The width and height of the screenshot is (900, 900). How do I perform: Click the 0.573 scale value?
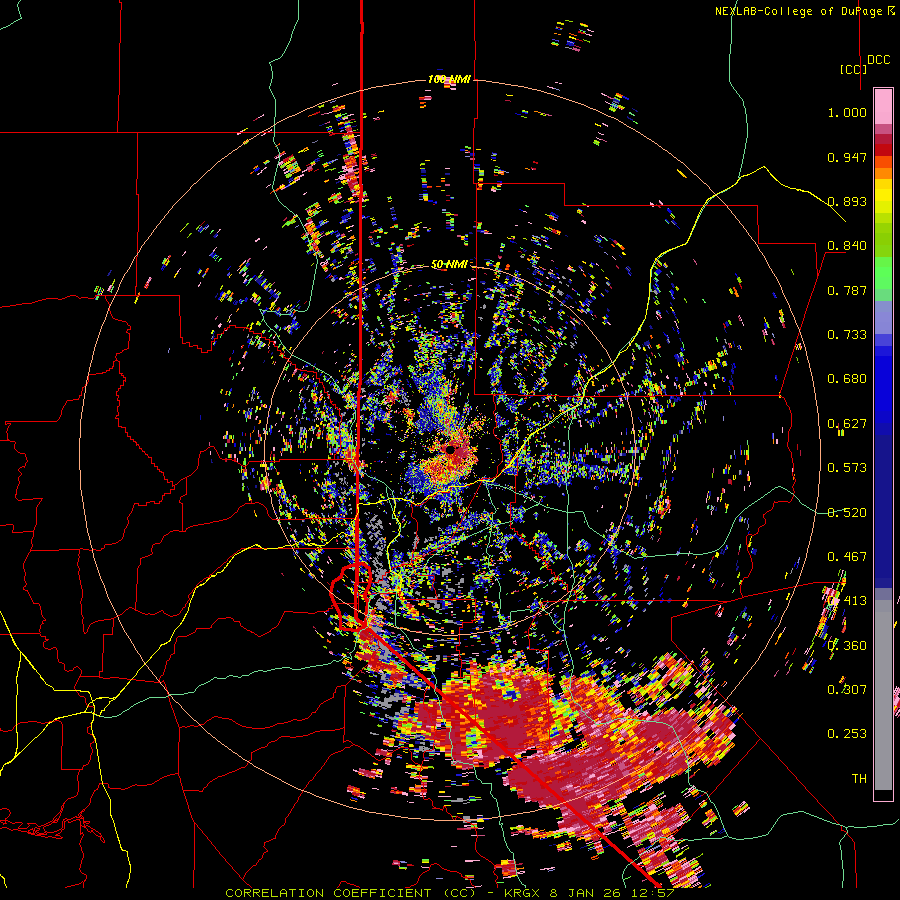pos(847,468)
